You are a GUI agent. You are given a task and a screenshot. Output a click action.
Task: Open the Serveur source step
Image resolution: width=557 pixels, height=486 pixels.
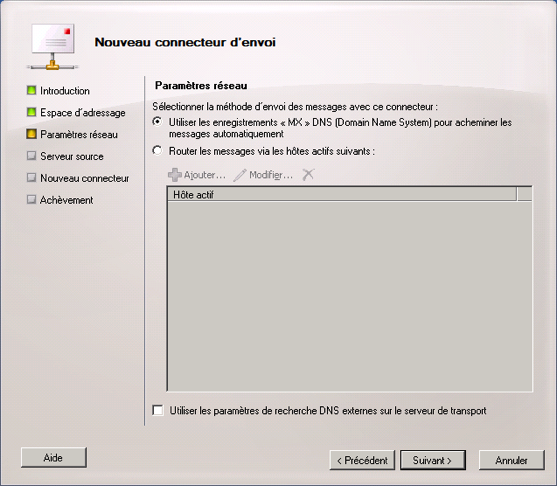[x=72, y=156]
